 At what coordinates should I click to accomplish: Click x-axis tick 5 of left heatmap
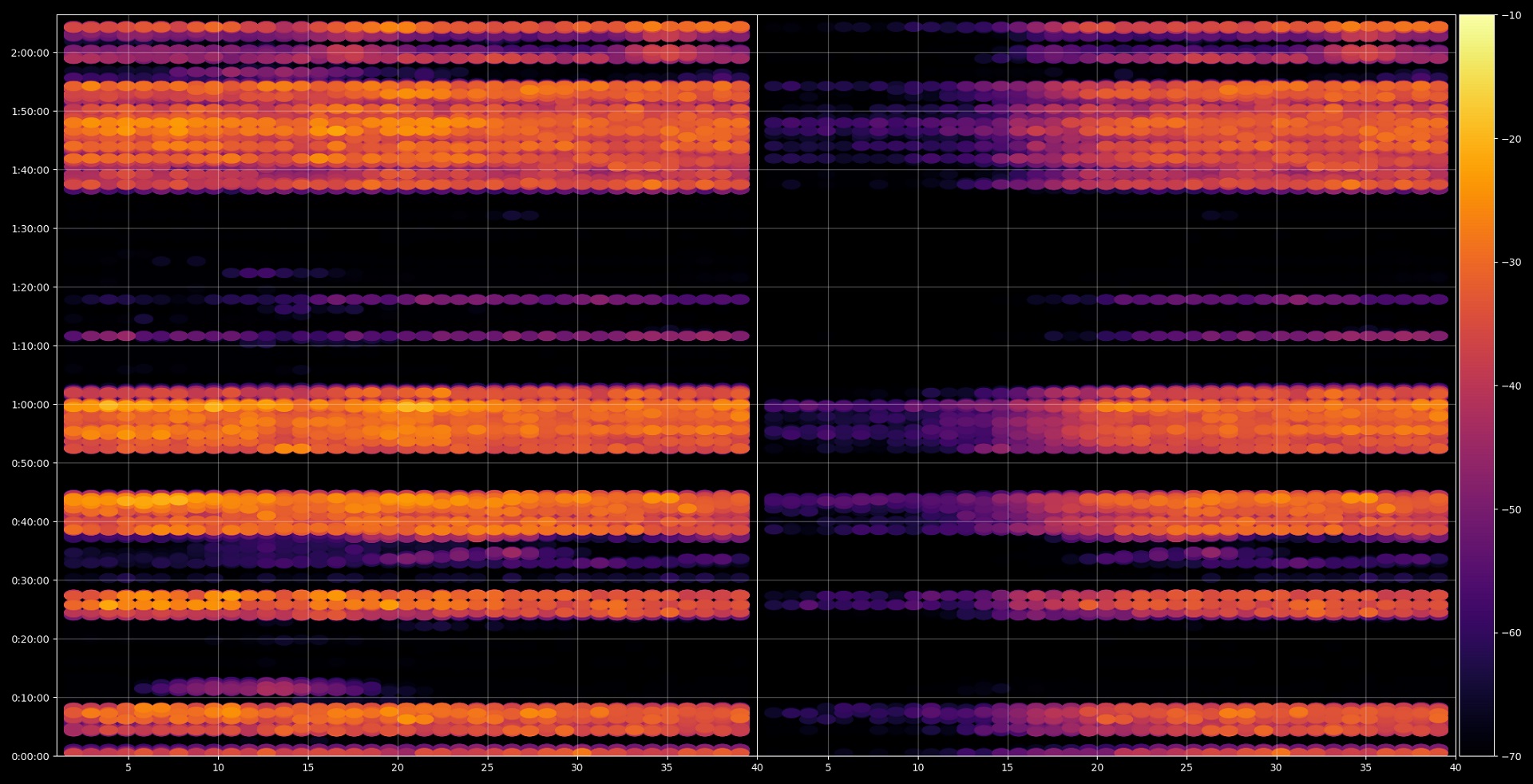[x=129, y=767]
